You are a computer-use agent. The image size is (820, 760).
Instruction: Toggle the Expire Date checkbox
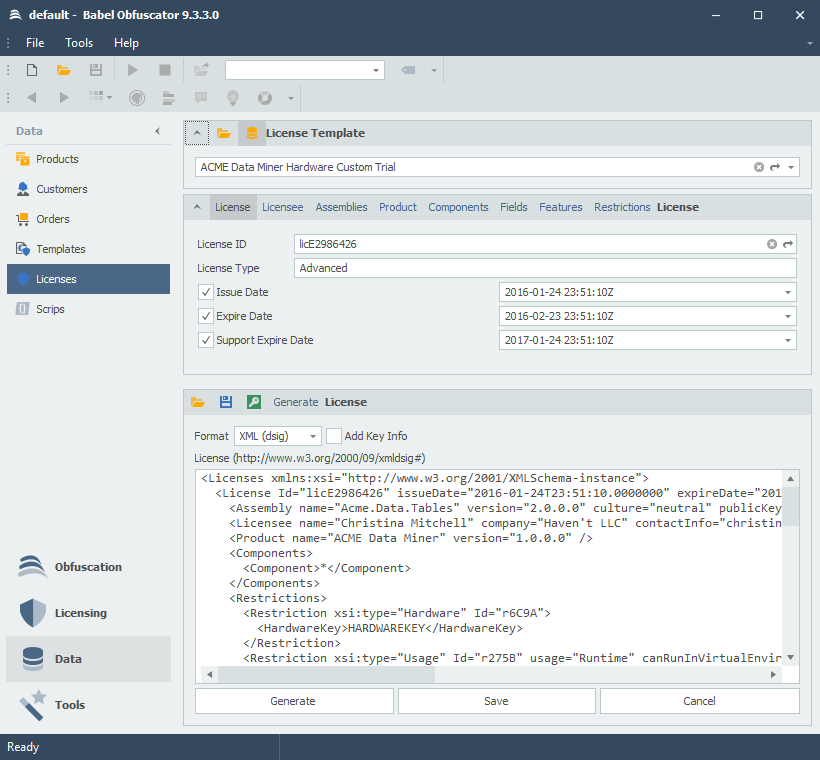coord(206,316)
